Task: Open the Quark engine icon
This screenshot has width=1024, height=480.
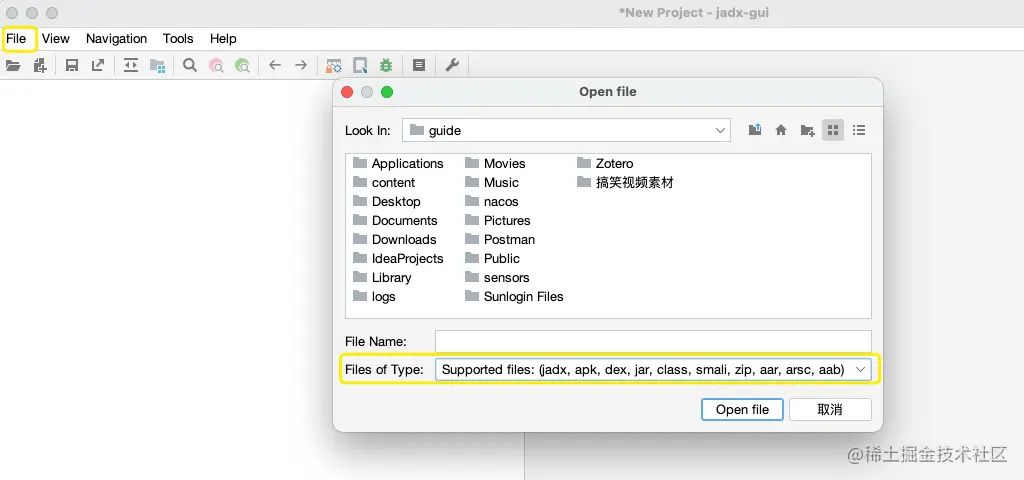Action: (x=360, y=65)
